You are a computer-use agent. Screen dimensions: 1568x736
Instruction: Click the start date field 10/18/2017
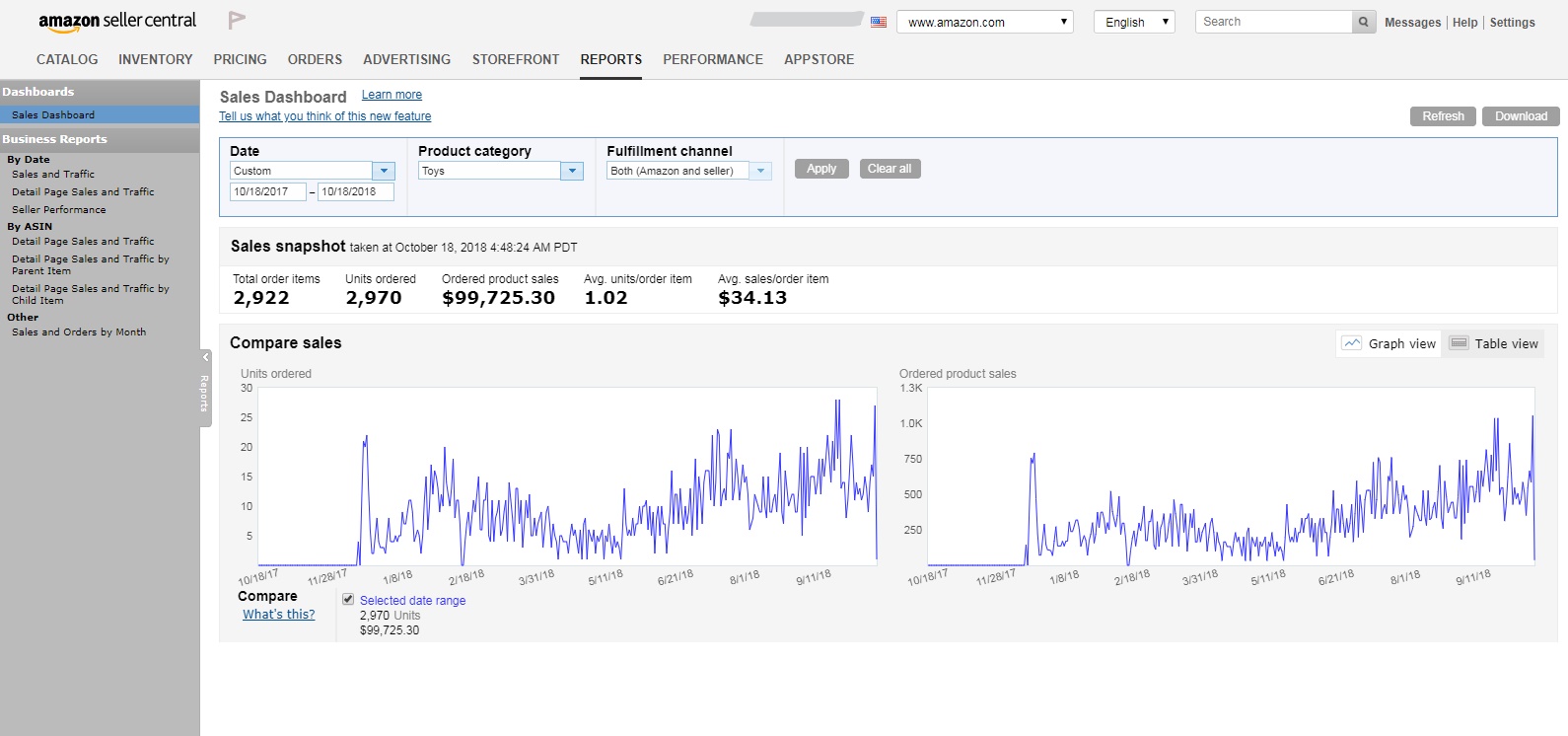(267, 191)
